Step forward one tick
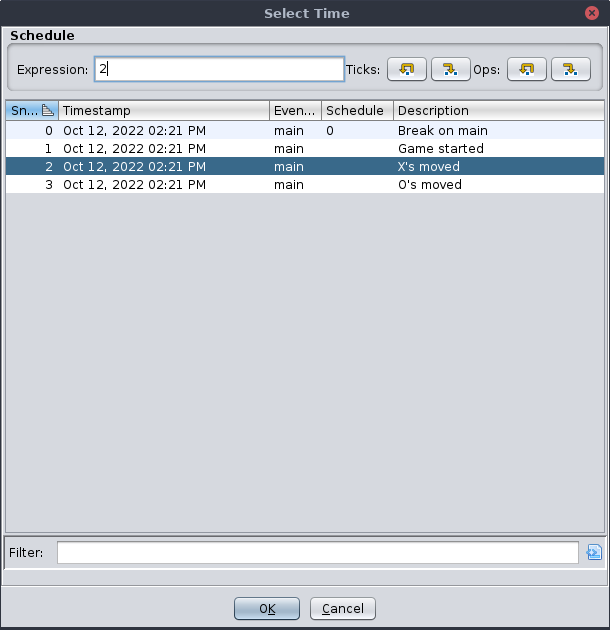The height and width of the screenshot is (630, 610). tap(450, 69)
